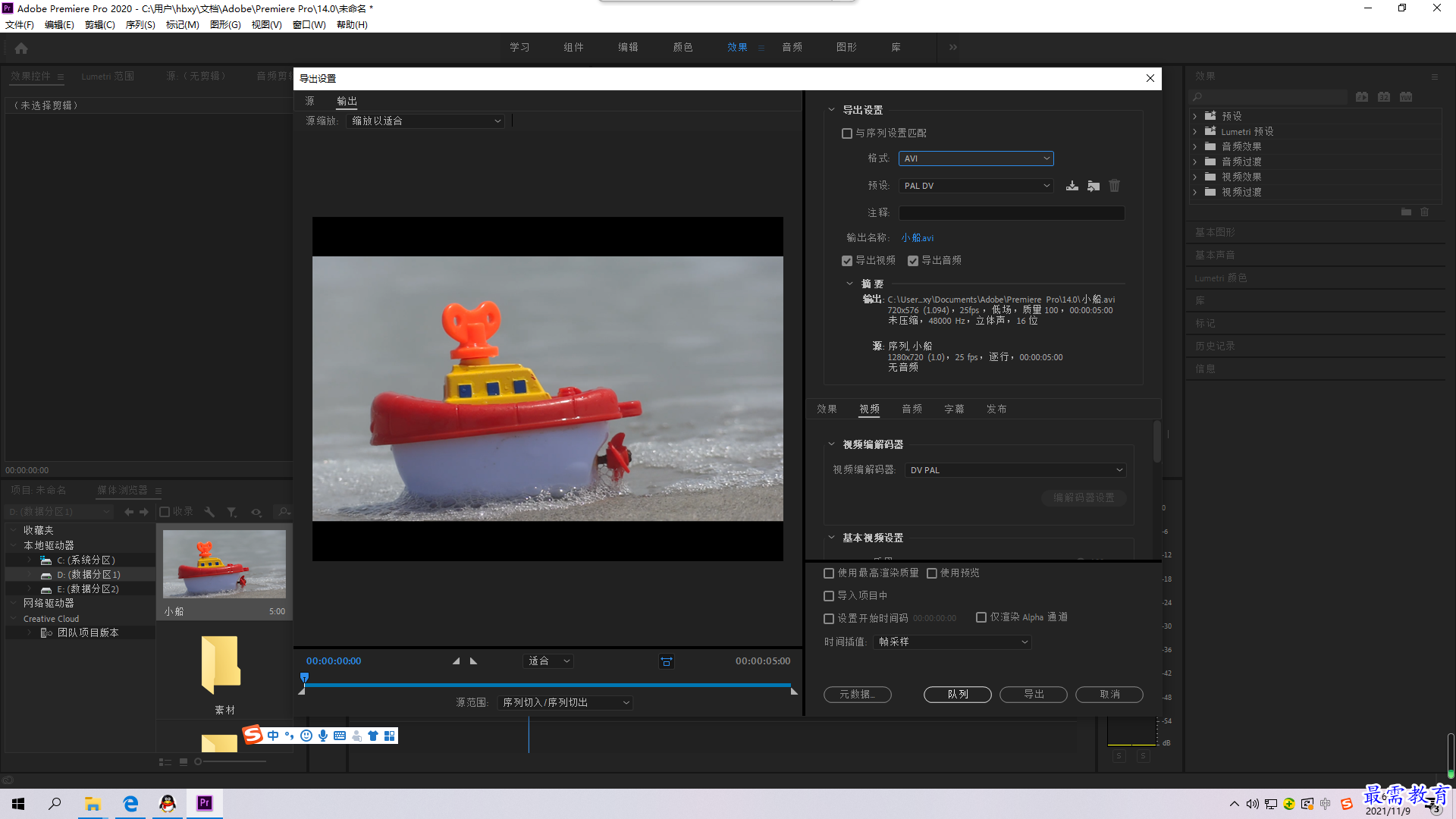Viewport: 1456px width, 819px height.
Task: Switch to the Effects tab in export settings
Action: (x=827, y=409)
